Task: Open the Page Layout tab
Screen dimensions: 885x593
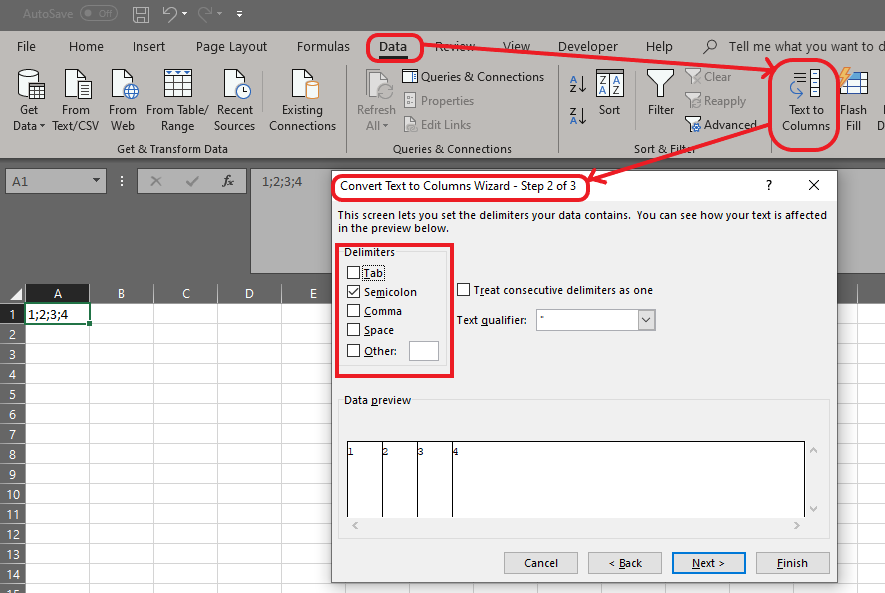Action: point(231,47)
